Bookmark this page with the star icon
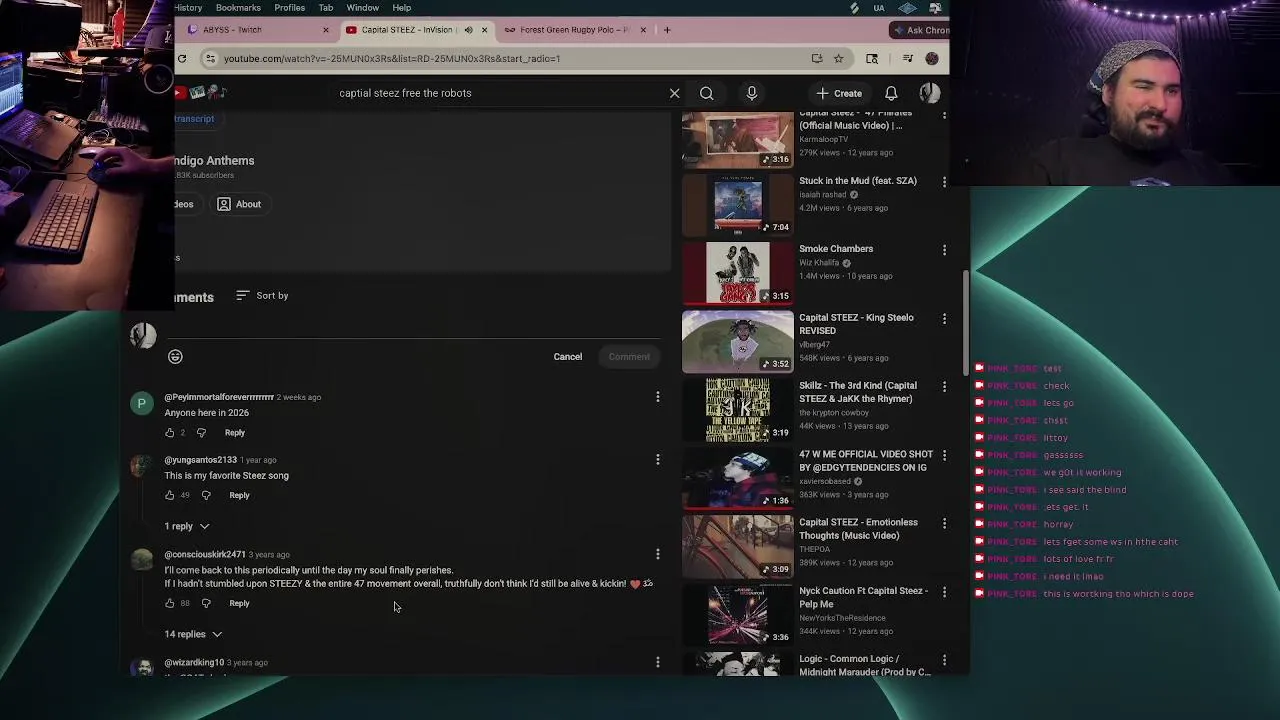This screenshot has height=720, width=1280. click(838, 59)
